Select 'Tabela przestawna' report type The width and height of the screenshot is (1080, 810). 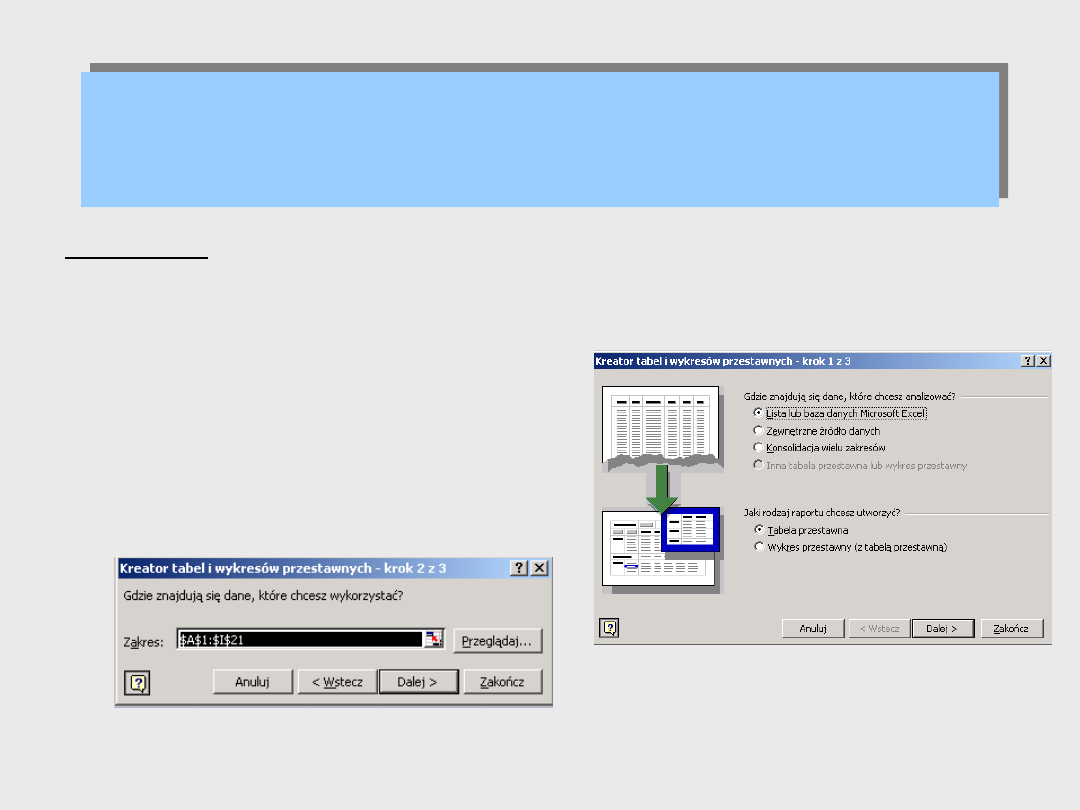[758, 529]
